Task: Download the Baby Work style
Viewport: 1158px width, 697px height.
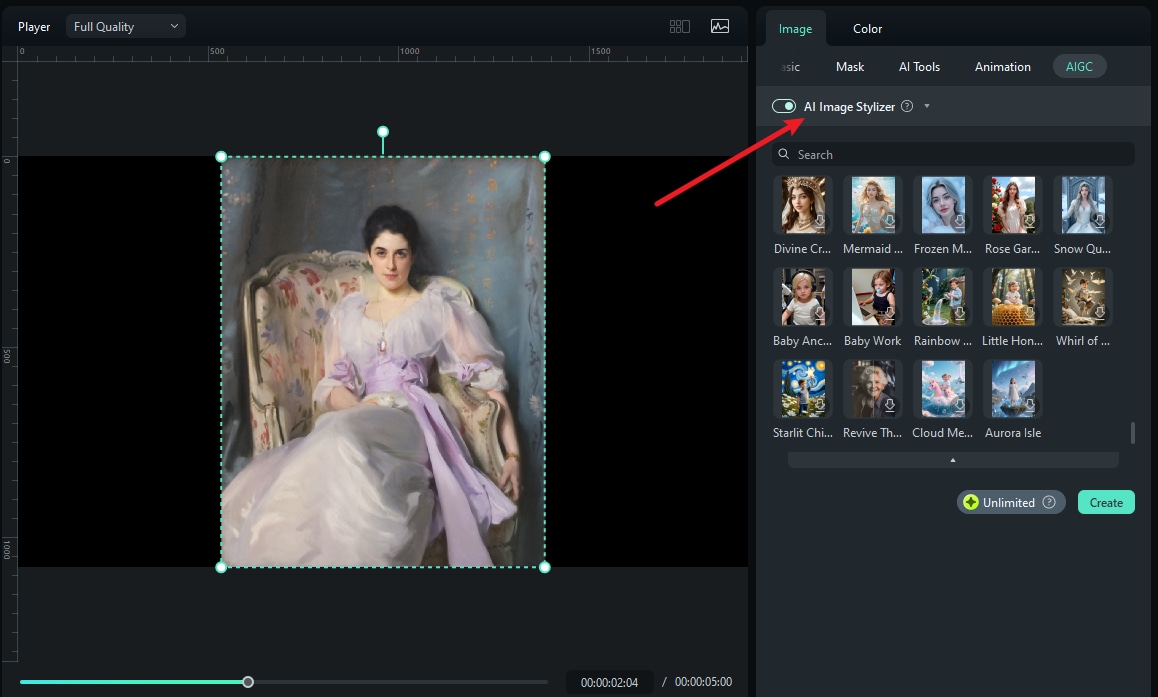Action: pyautogui.click(x=889, y=313)
